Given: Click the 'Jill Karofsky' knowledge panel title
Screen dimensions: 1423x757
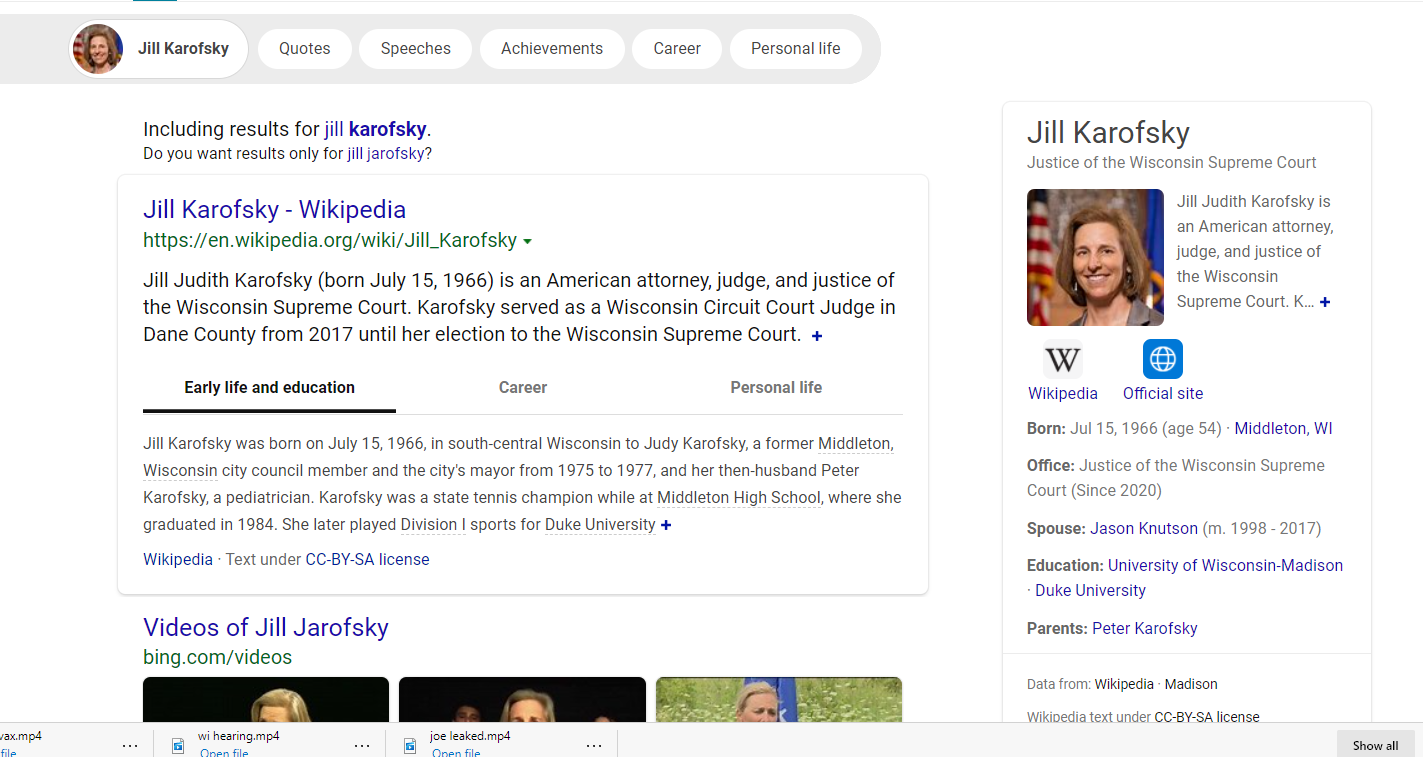Looking at the screenshot, I should click(x=1108, y=133).
